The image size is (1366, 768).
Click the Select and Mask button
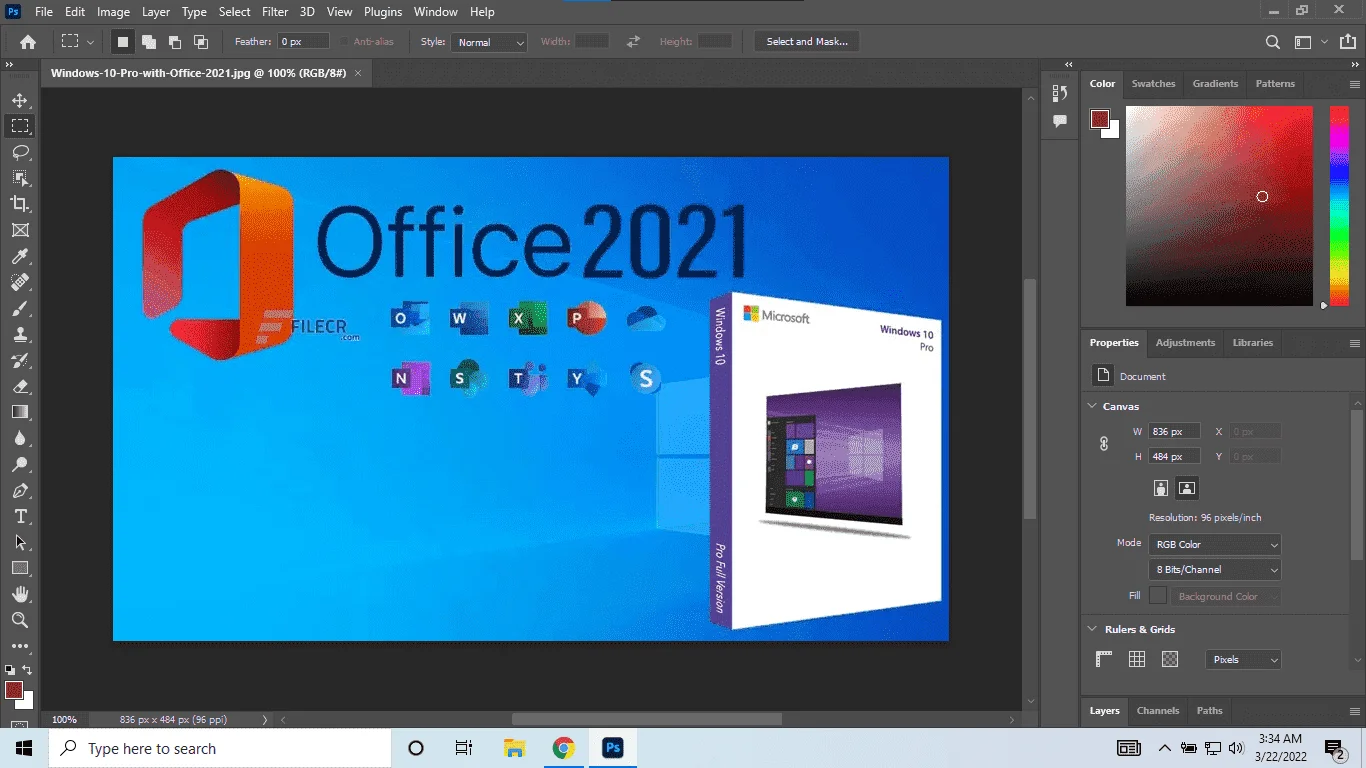(x=807, y=42)
